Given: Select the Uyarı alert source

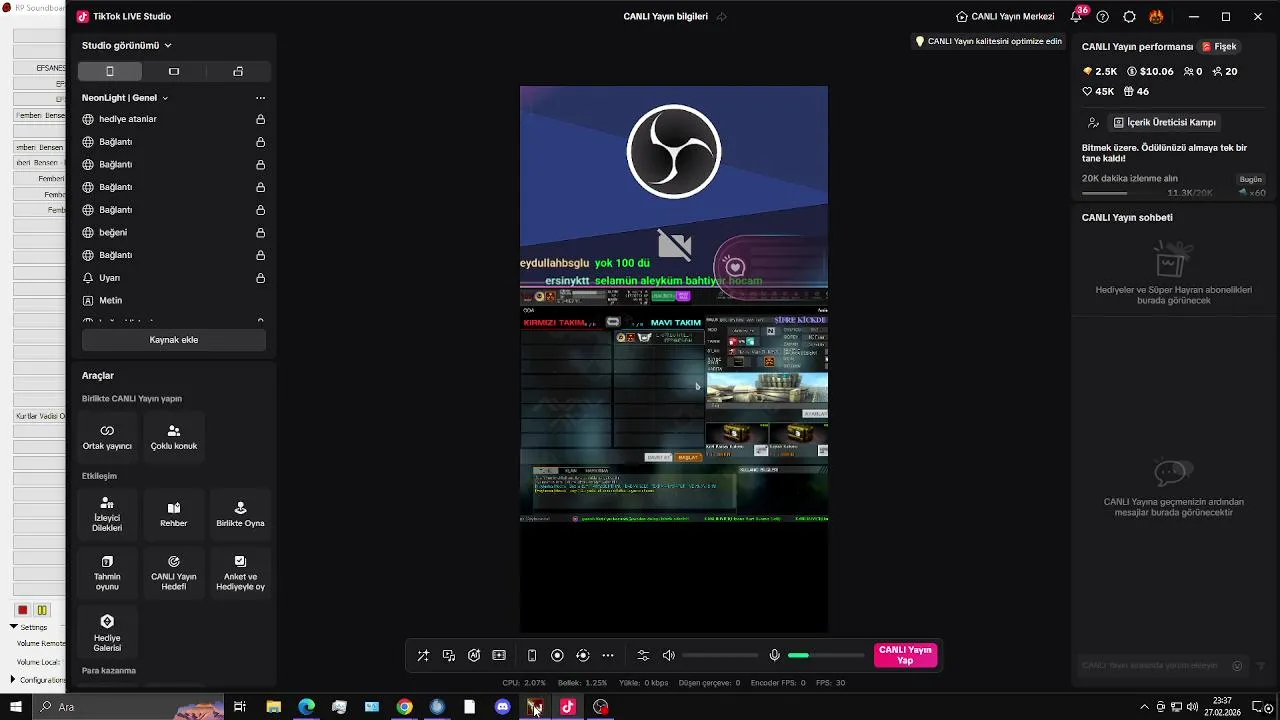Looking at the screenshot, I should click(173, 278).
